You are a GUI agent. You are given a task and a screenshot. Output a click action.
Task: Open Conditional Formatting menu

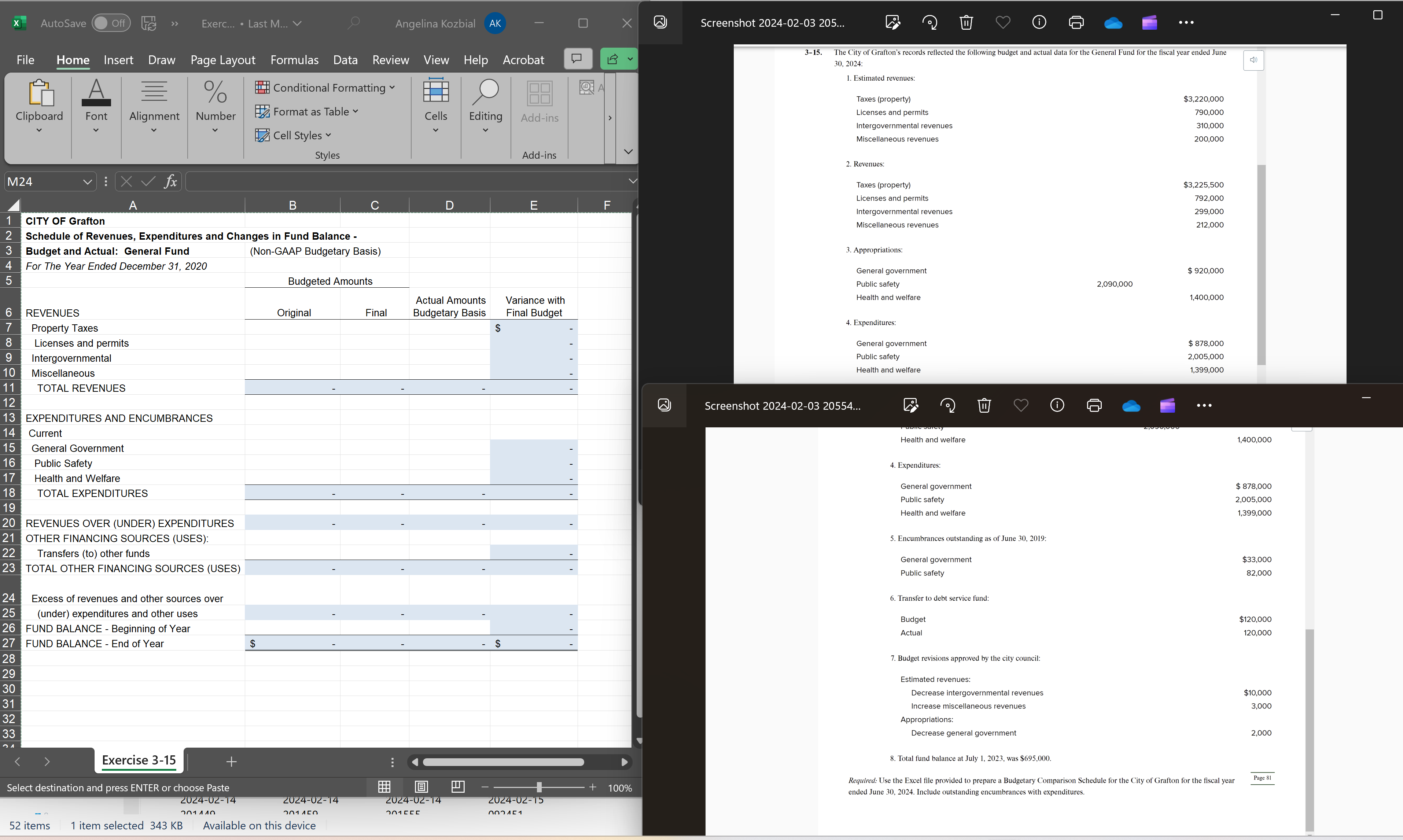click(x=325, y=88)
